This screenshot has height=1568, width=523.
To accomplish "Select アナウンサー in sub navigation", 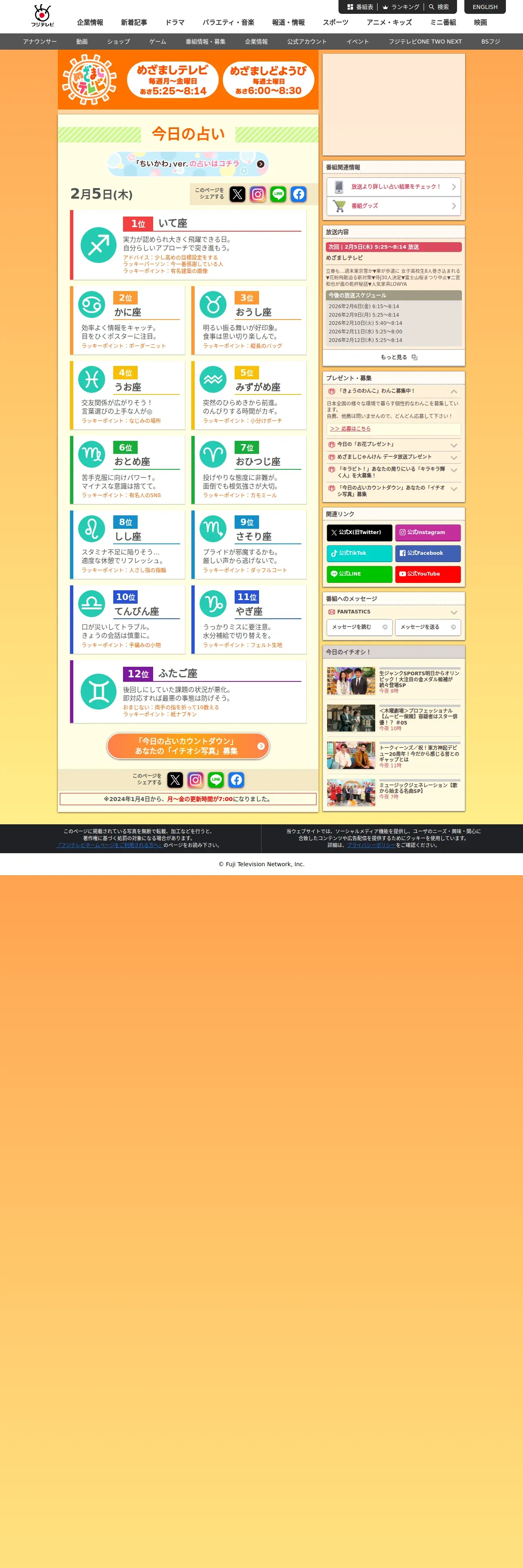I will coord(40,42).
